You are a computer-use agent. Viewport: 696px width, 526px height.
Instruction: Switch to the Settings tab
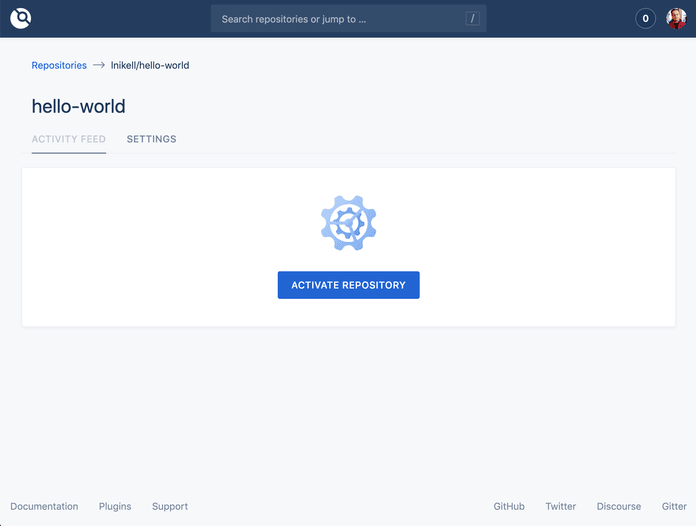pyautogui.click(x=151, y=139)
